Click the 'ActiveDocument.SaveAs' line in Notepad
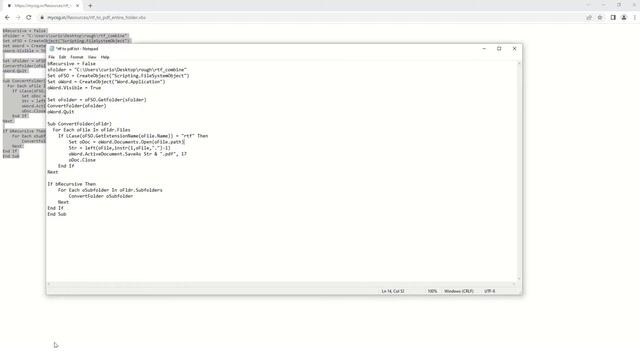This screenshot has width=640, height=360. coord(128,154)
